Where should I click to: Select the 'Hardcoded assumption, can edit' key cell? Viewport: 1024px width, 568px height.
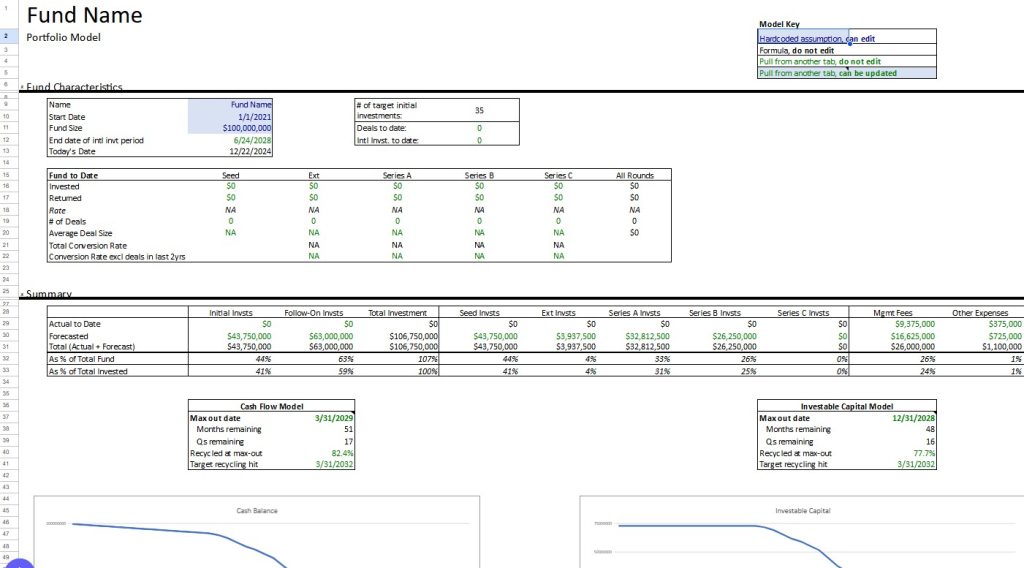(803, 38)
